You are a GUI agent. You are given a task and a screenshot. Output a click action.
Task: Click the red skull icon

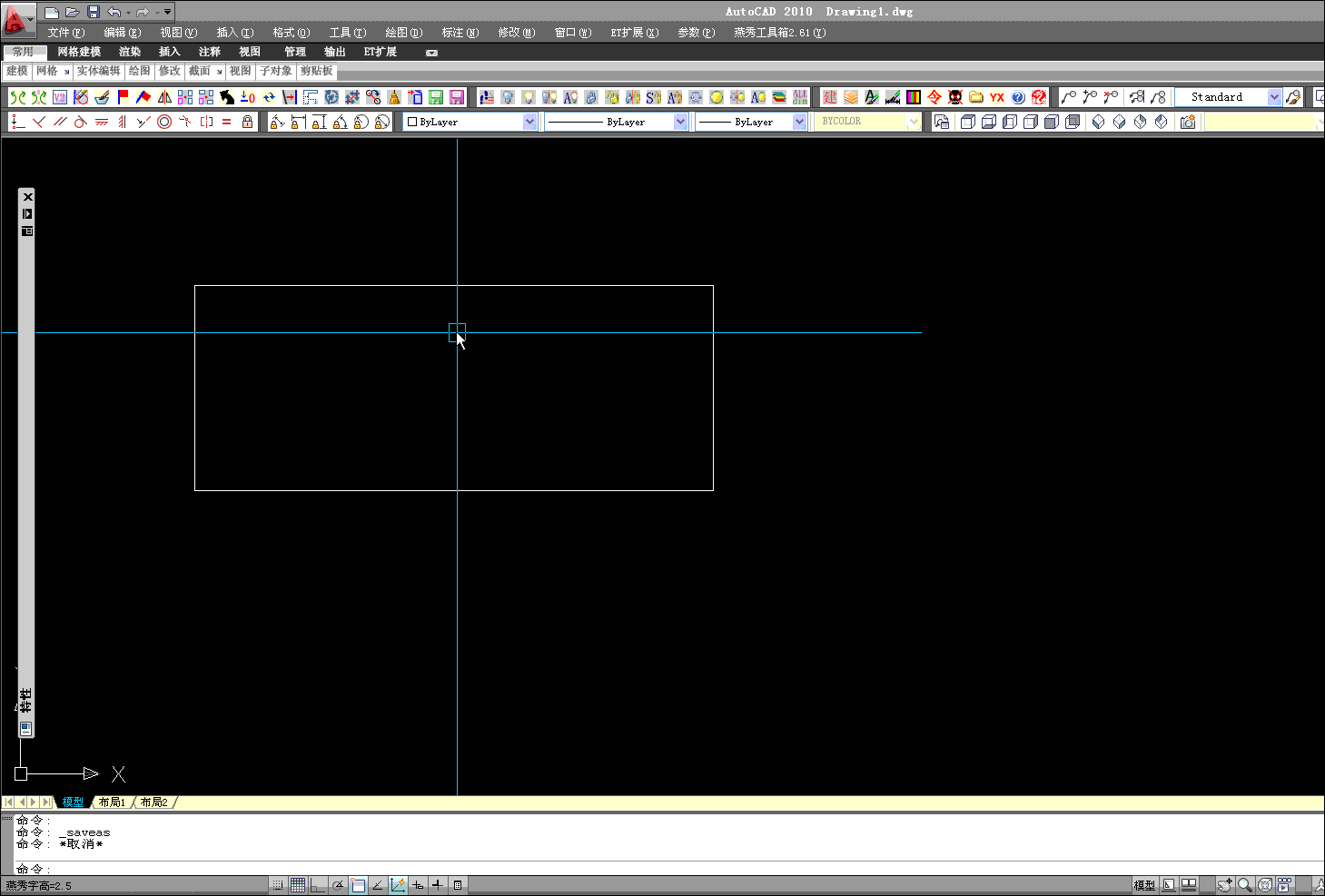coord(955,97)
